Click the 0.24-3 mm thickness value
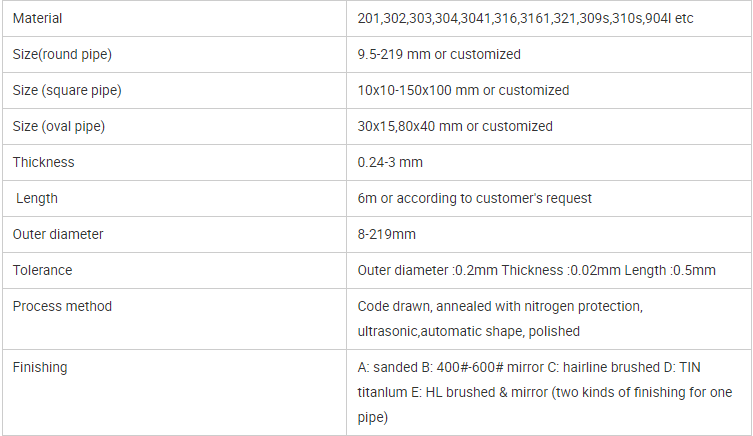753x436 pixels. coord(390,162)
